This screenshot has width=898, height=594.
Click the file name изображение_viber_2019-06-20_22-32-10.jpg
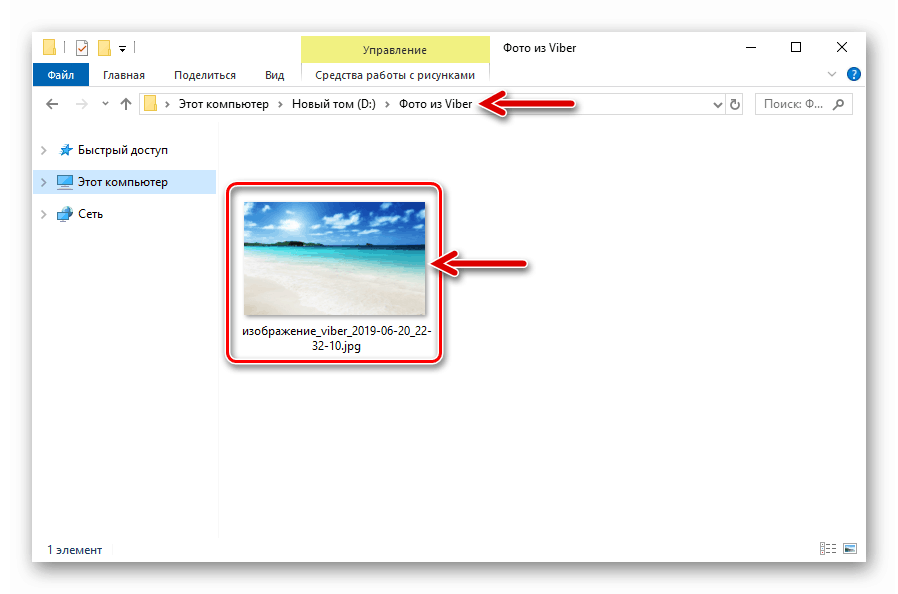tap(336, 338)
